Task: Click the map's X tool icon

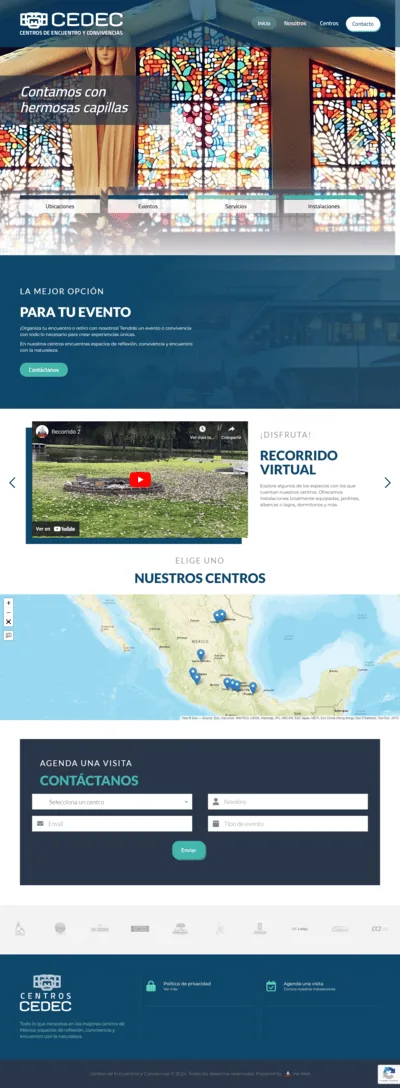Action: (x=8, y=622)
